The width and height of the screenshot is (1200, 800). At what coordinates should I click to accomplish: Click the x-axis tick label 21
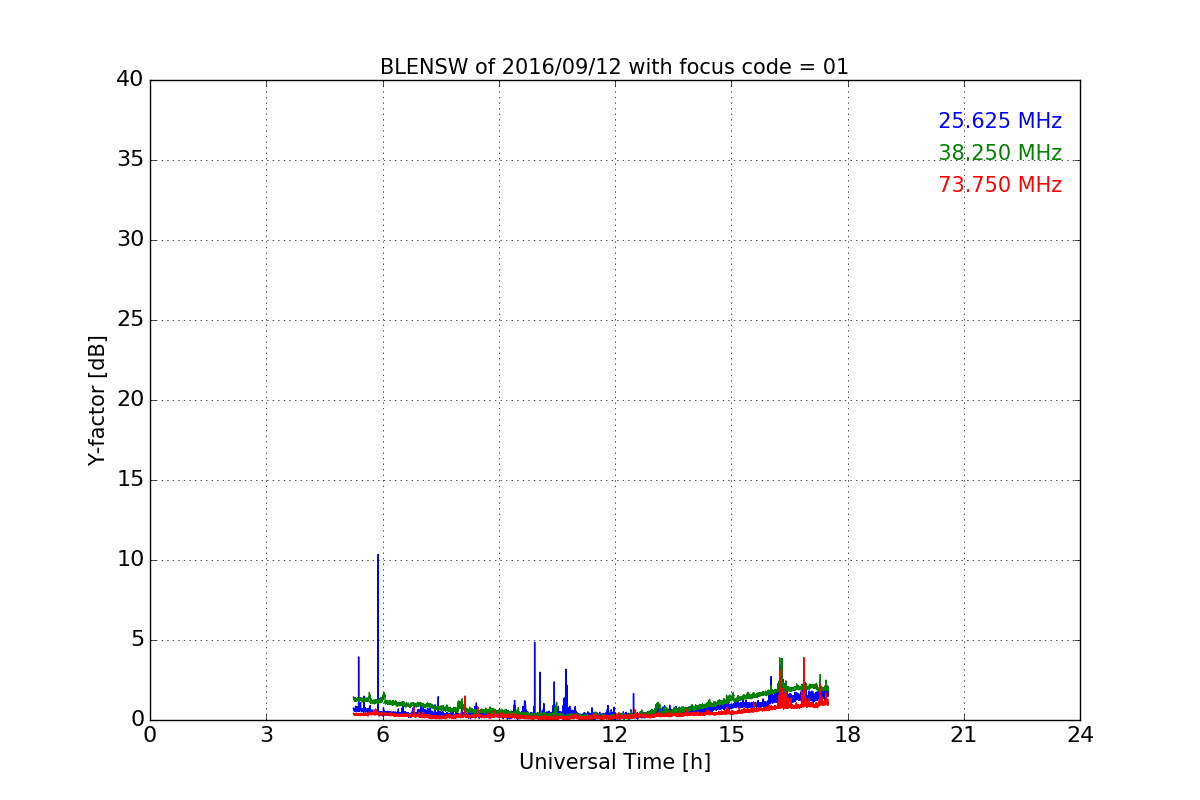(964, 735)
